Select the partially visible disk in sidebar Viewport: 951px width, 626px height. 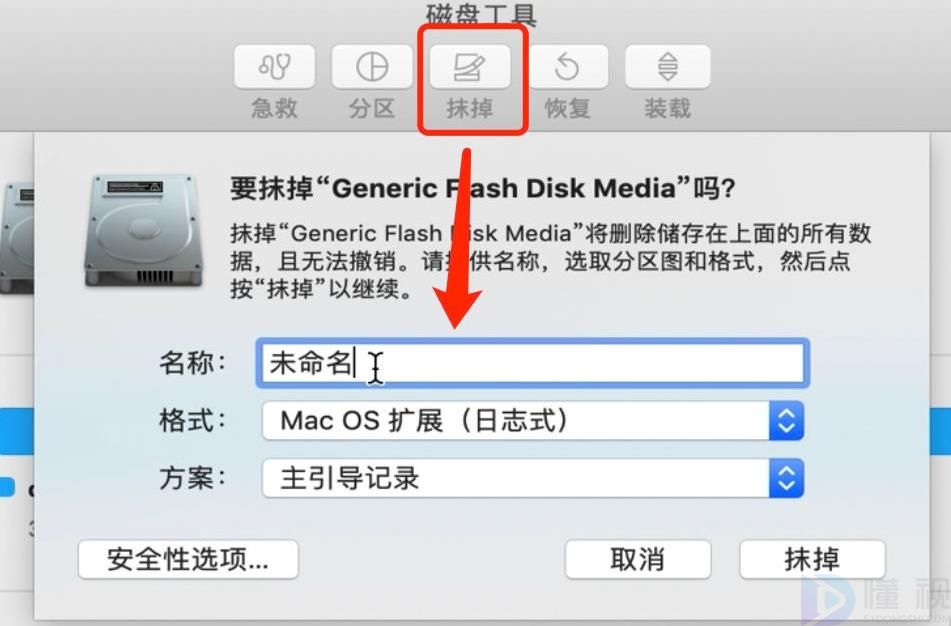point(16,239)
